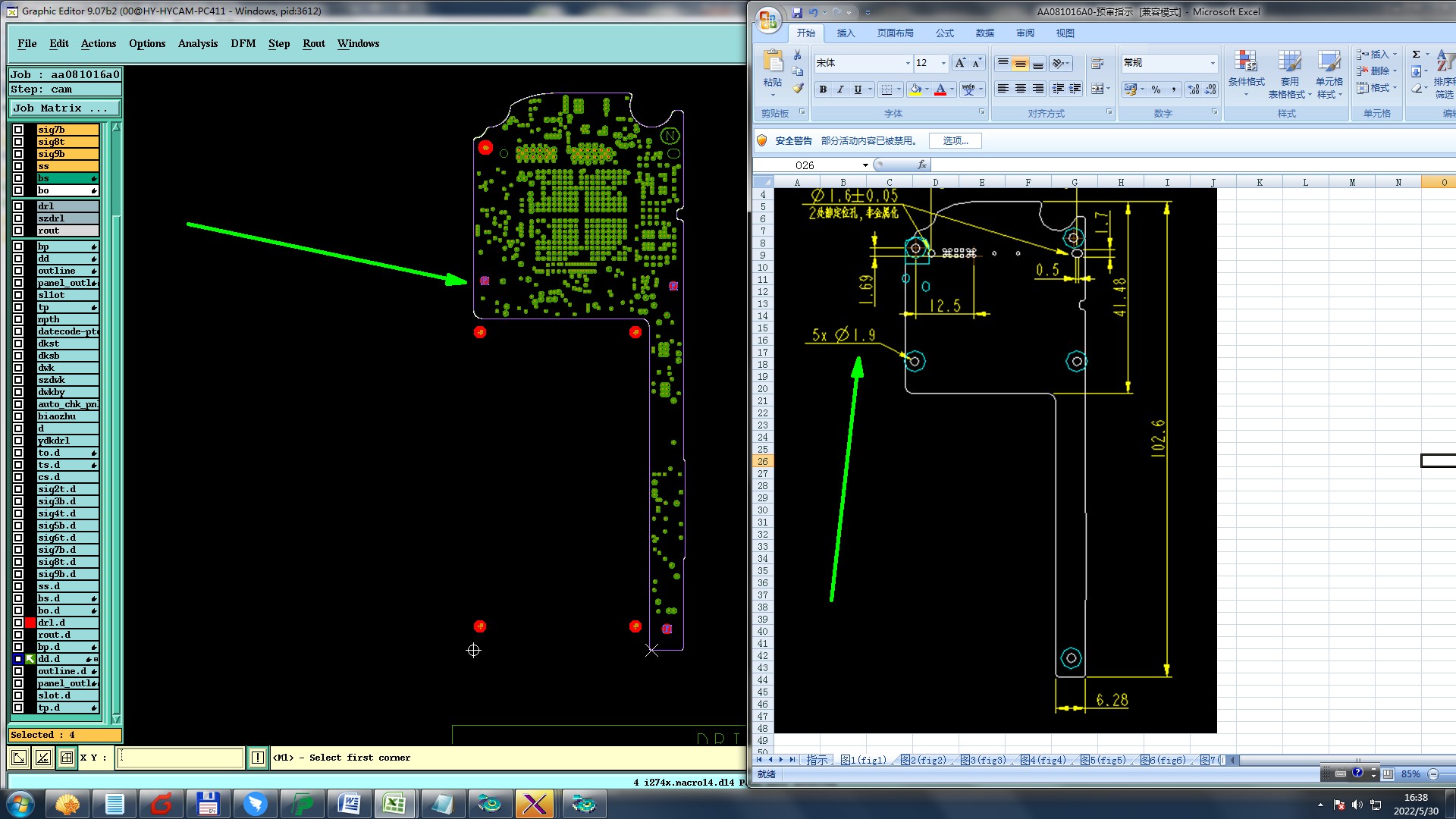Viewport: 1456px width, 819px height.
Task: Click the Bold formatting icon
Action: click(823, 89)
